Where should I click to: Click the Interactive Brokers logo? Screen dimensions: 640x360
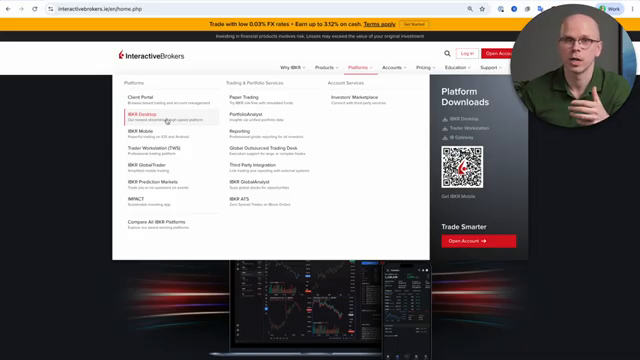[151, 56]
